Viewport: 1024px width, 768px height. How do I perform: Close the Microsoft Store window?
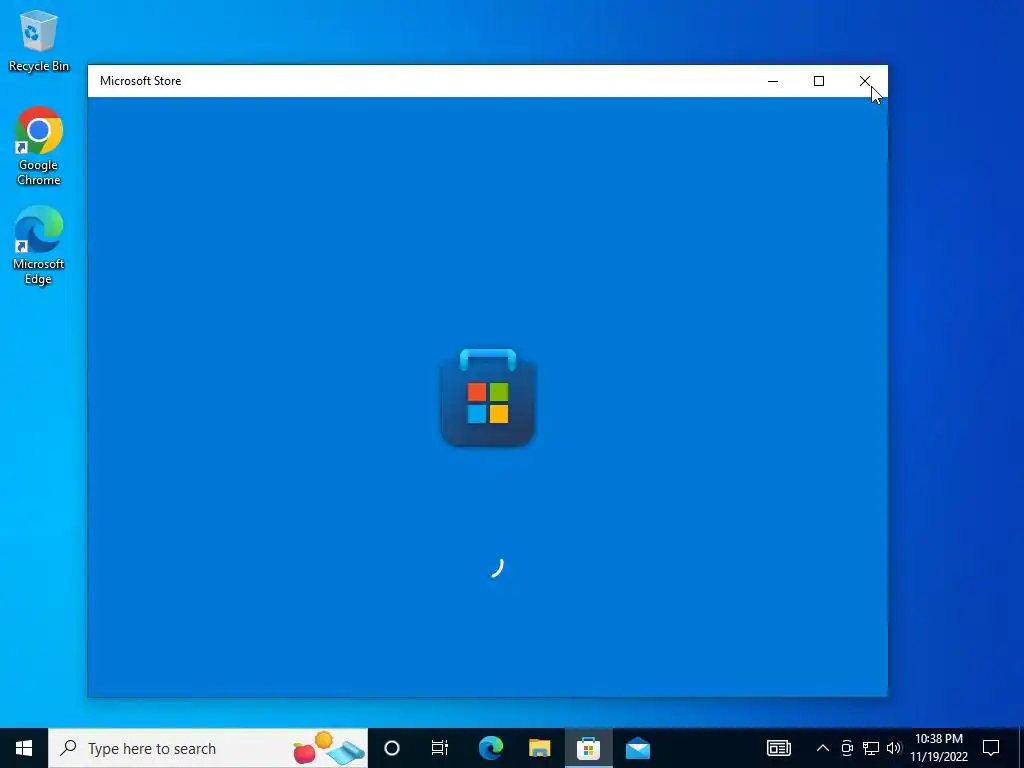point(865,81)
